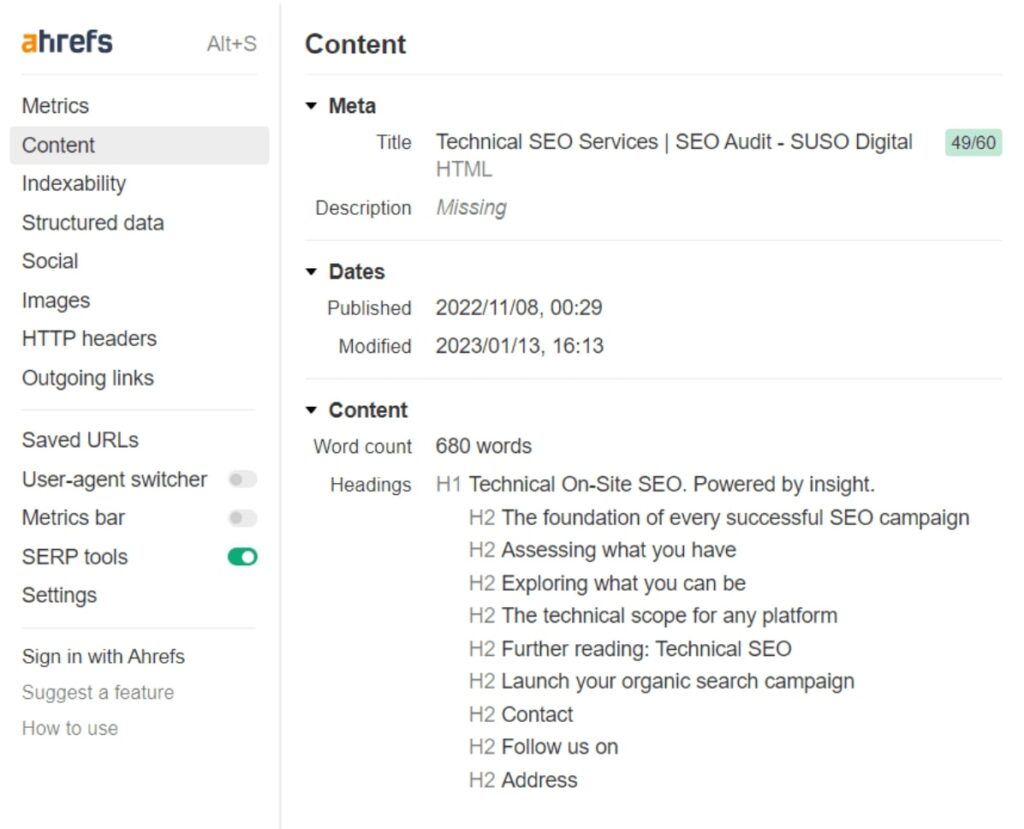Disable the SERP tools toggle
Viewport: 1024px width, 829px height.
[x=242, y=557]
